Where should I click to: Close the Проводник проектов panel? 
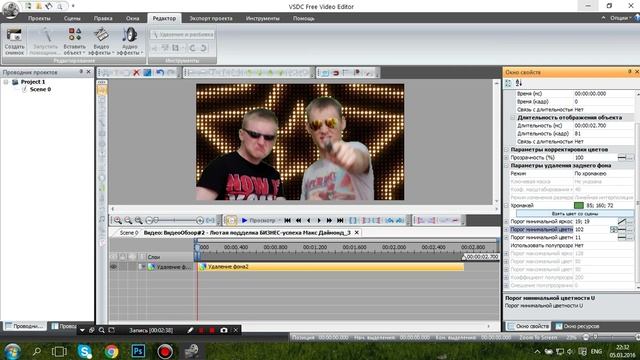click(x=89, y=72)
